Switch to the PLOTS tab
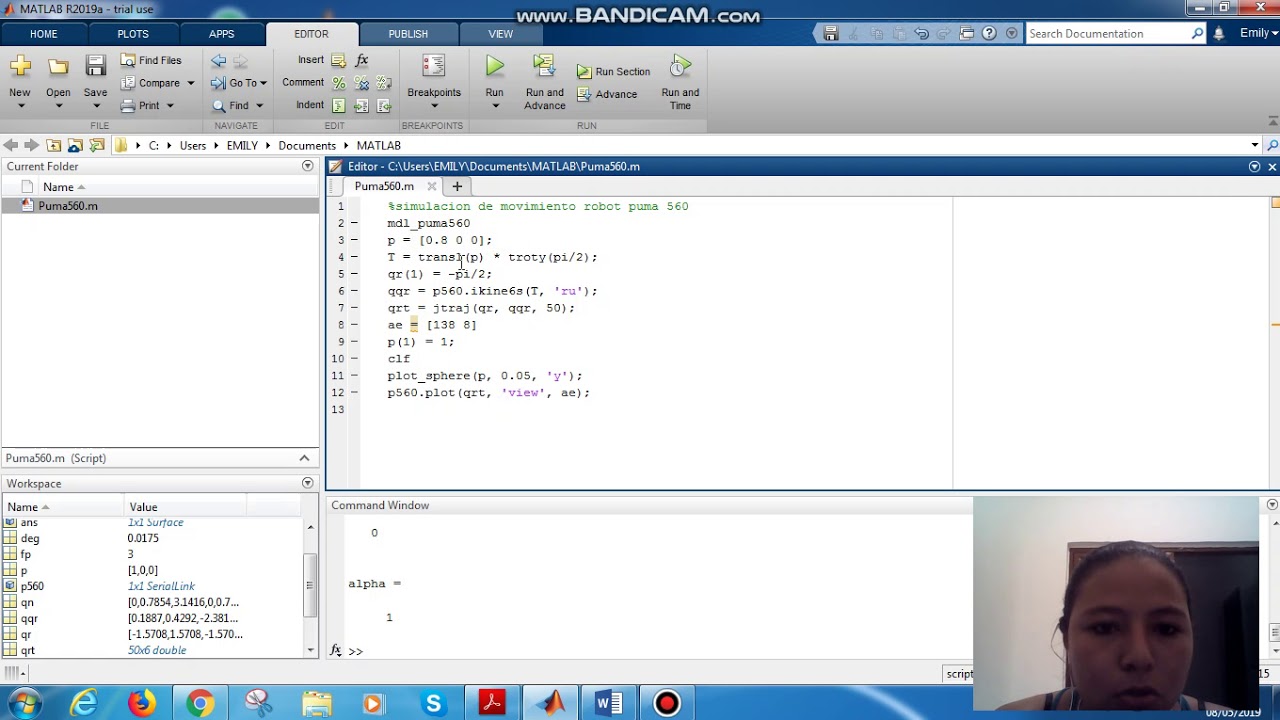 pyautogui.click(x=133, y=34)
